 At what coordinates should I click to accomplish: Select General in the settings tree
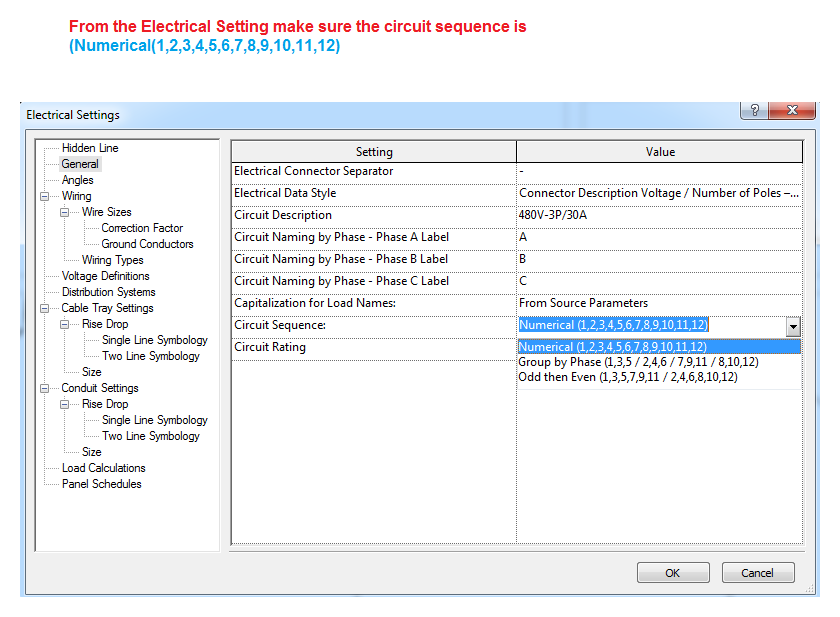(80, 164)
